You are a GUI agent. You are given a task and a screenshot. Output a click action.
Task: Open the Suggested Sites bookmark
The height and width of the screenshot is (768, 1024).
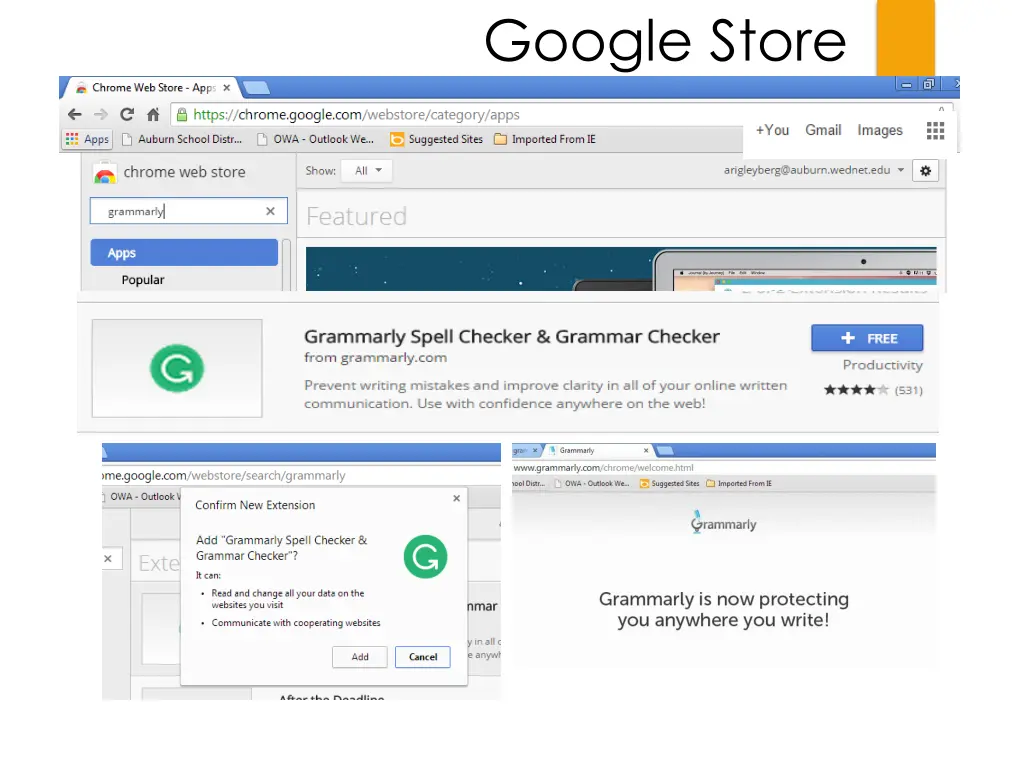(x=436, y=139)
